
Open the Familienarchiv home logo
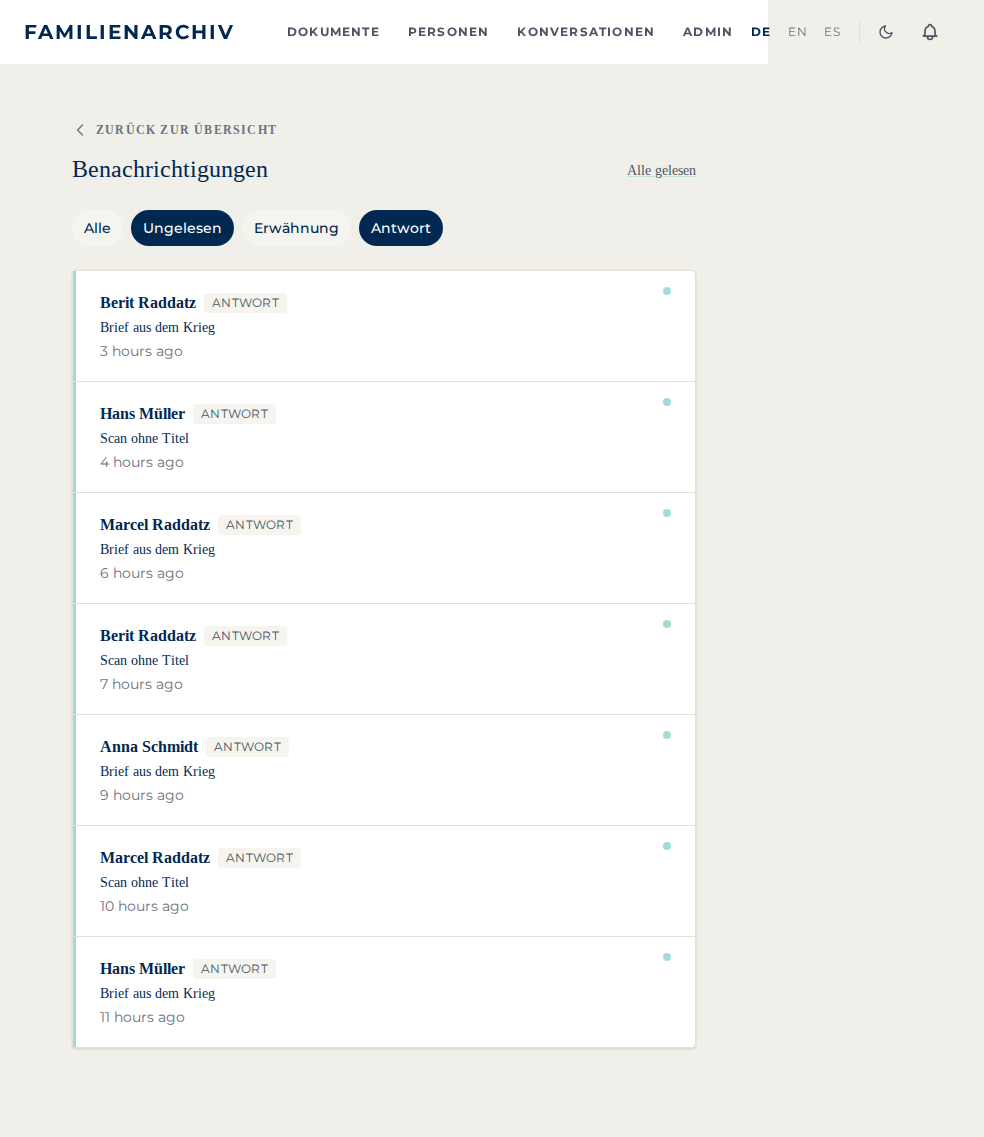[129, 32]
